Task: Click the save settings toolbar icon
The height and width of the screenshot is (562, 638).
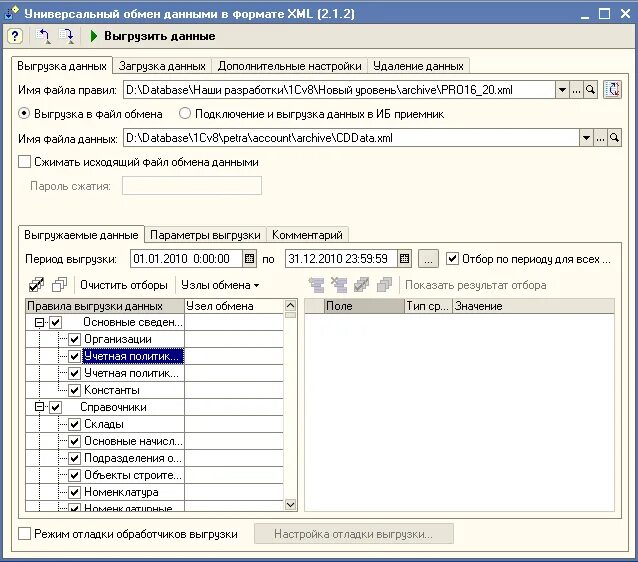Action: pyautogui.click(x=66, y=36)
